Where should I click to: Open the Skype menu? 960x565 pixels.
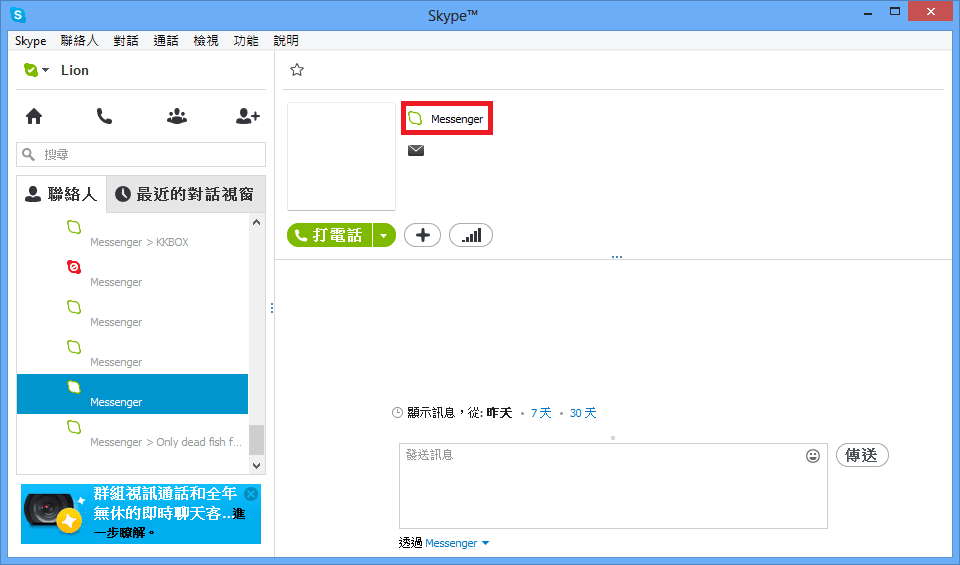31,41
